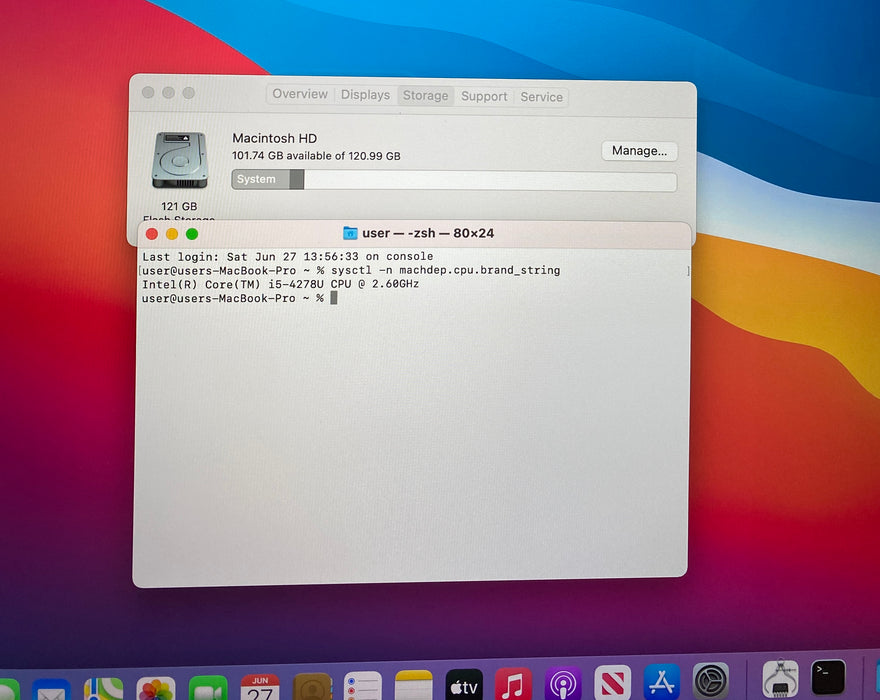Screen dimensions: 880x700
Task: Click the System segment of storage bar
Action: (x=262, y=179)
